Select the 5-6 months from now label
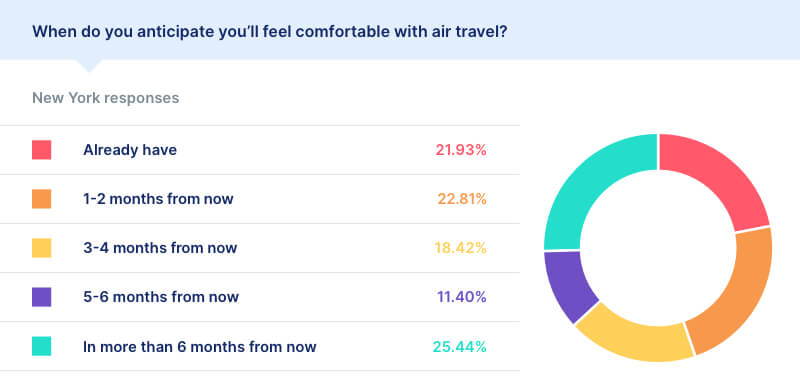This screenshot has height=387, width=800. 161,297
